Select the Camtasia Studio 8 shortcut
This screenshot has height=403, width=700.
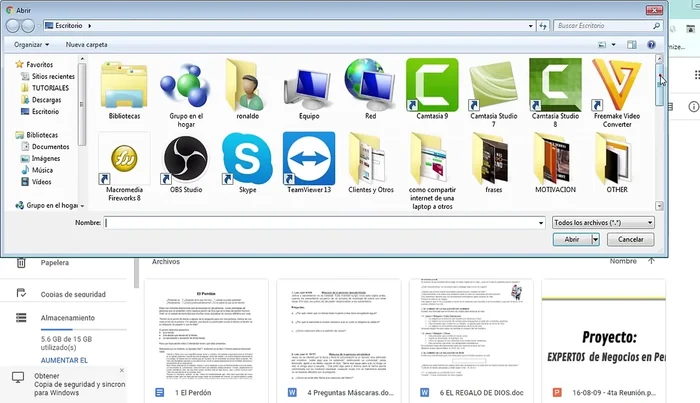[x=555, y=85]
